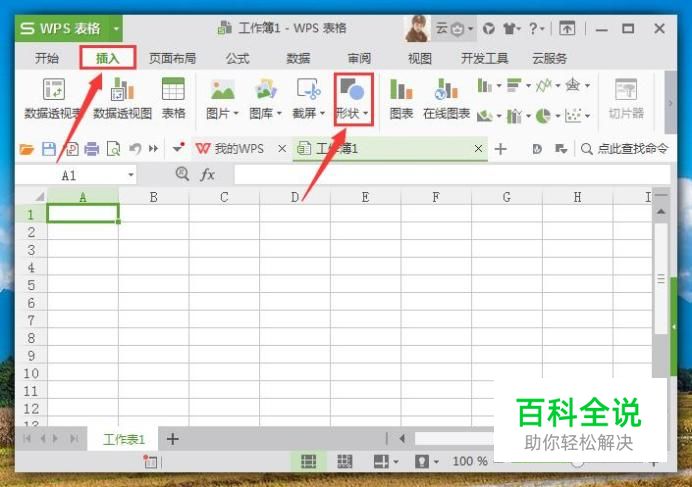
Task: Select column B header
Action: tap(154, 197)
